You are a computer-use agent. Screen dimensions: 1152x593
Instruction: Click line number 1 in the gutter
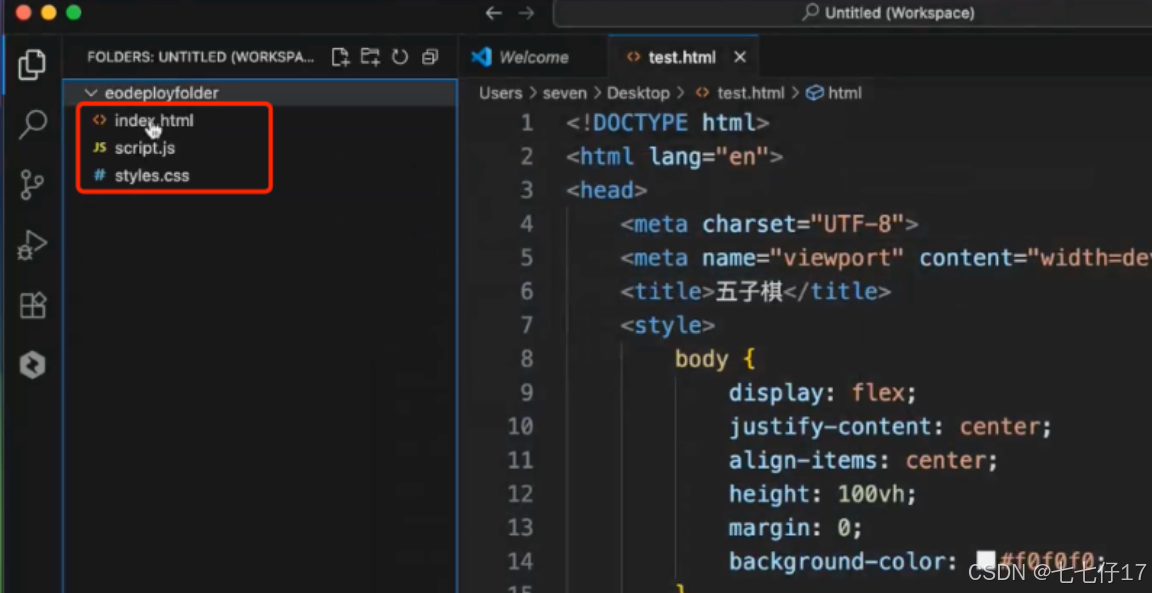point(526,123)
